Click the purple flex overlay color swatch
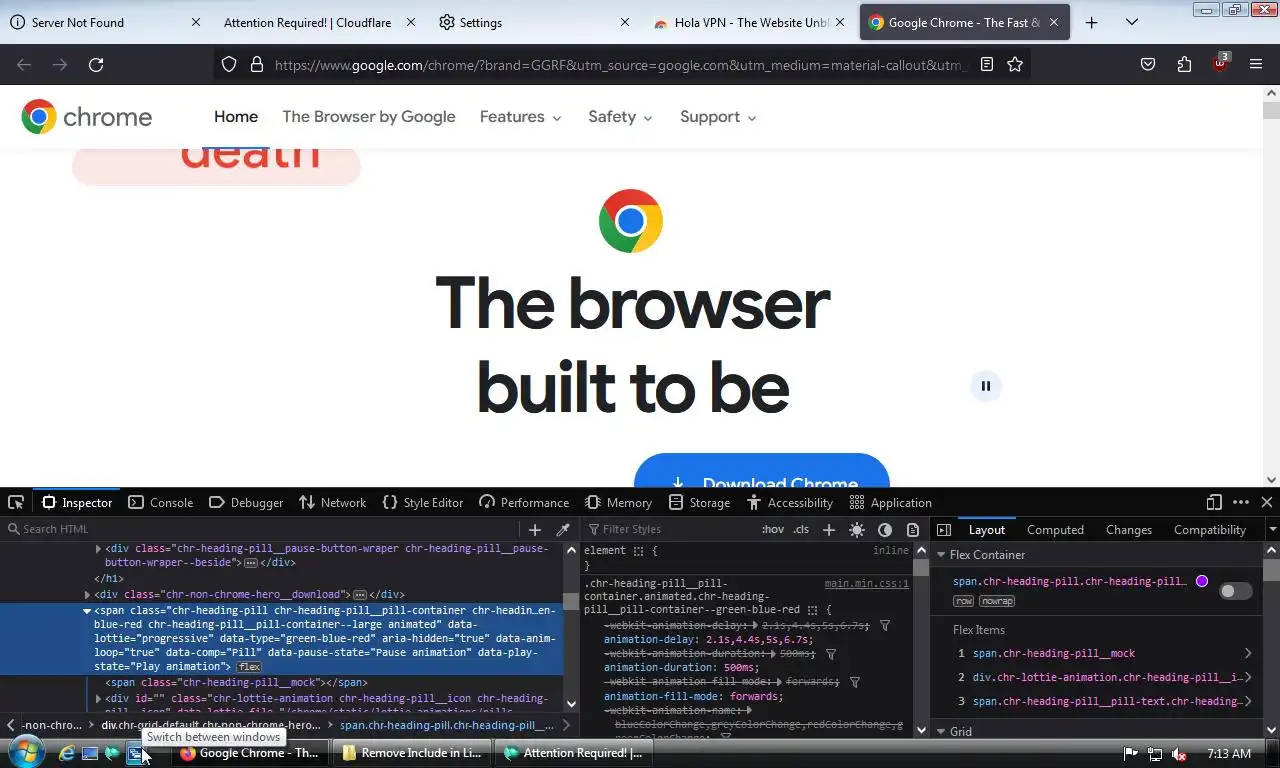Viewport: 1280px width, 768px height. click(x=1202, y=581)
